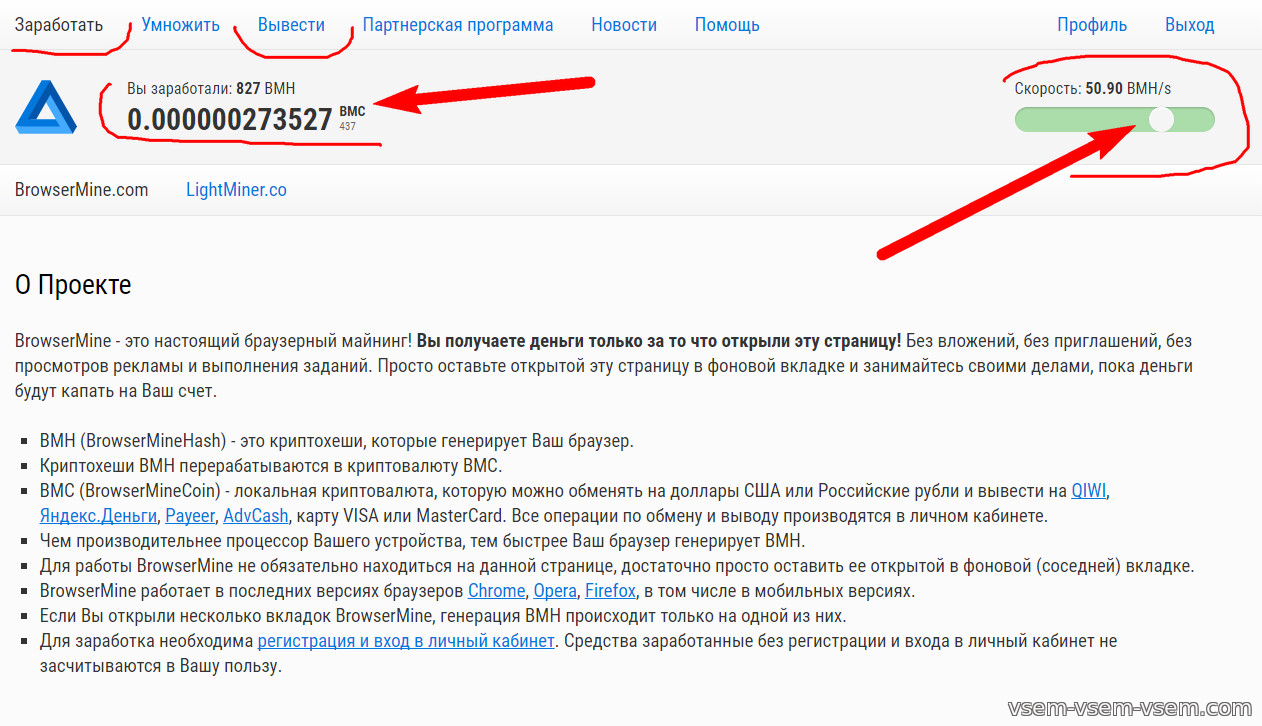Open the Opera browser link
This screenshot has height=726, width=1262.
(555, 590)
